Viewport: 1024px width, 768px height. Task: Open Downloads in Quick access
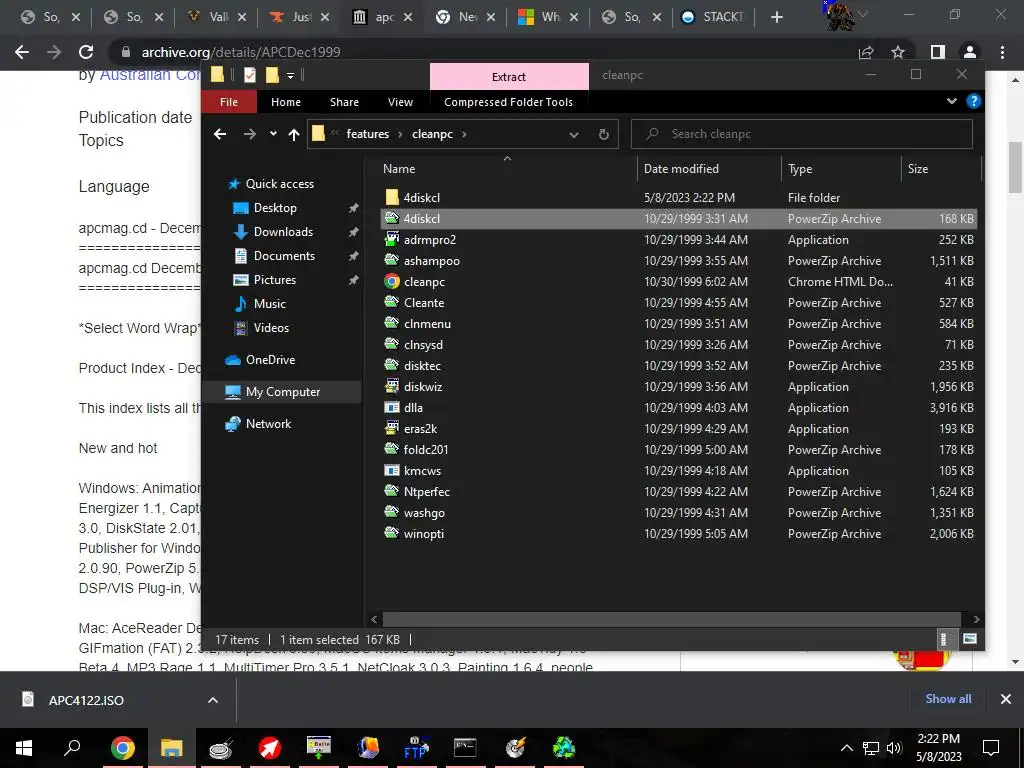click(x=283, y=232)
